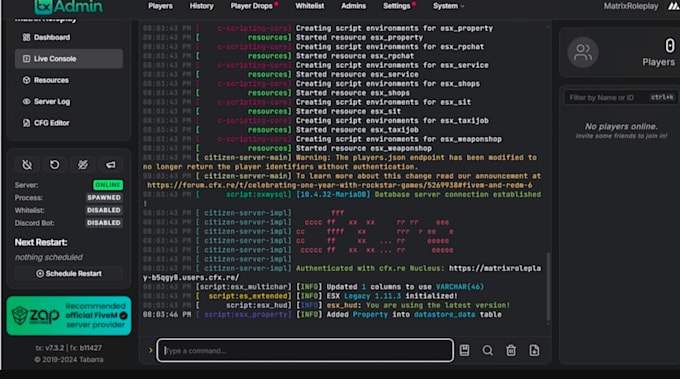The width and height of the screenshot is (680, 379).
Task: Click the MatrixRoleplay account name
Action: pos(631,6)
